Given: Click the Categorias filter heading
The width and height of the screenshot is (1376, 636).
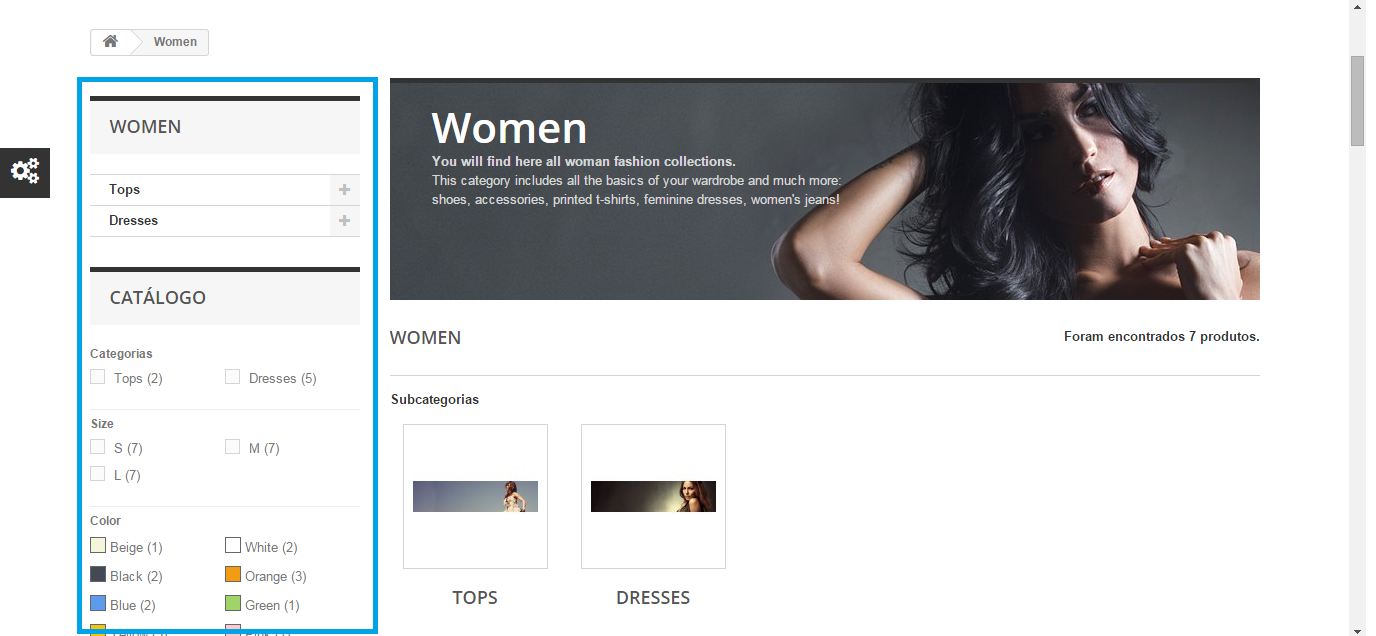Looking at the screenshot, I should coord(121,354).
